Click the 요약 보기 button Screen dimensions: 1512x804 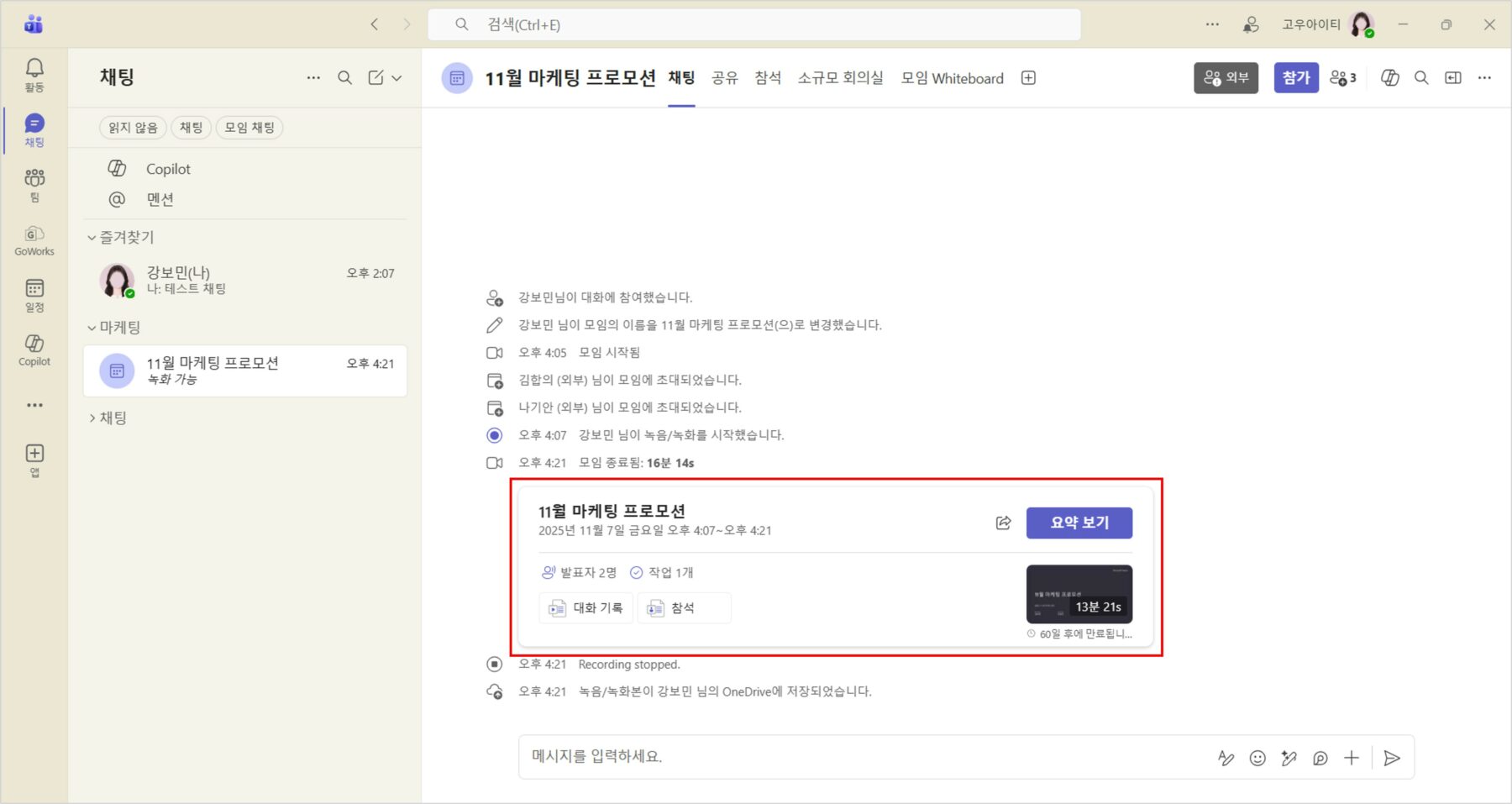[1079, 523]
